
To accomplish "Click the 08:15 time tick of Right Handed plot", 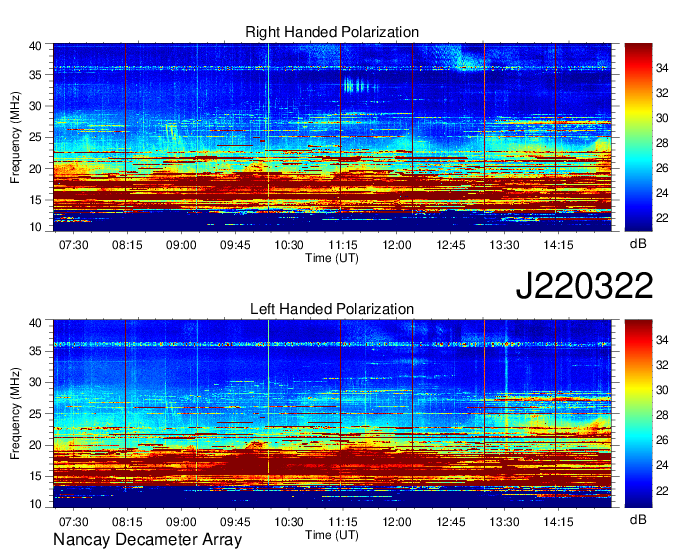I will pyautogui.click(x=127, y=245).
